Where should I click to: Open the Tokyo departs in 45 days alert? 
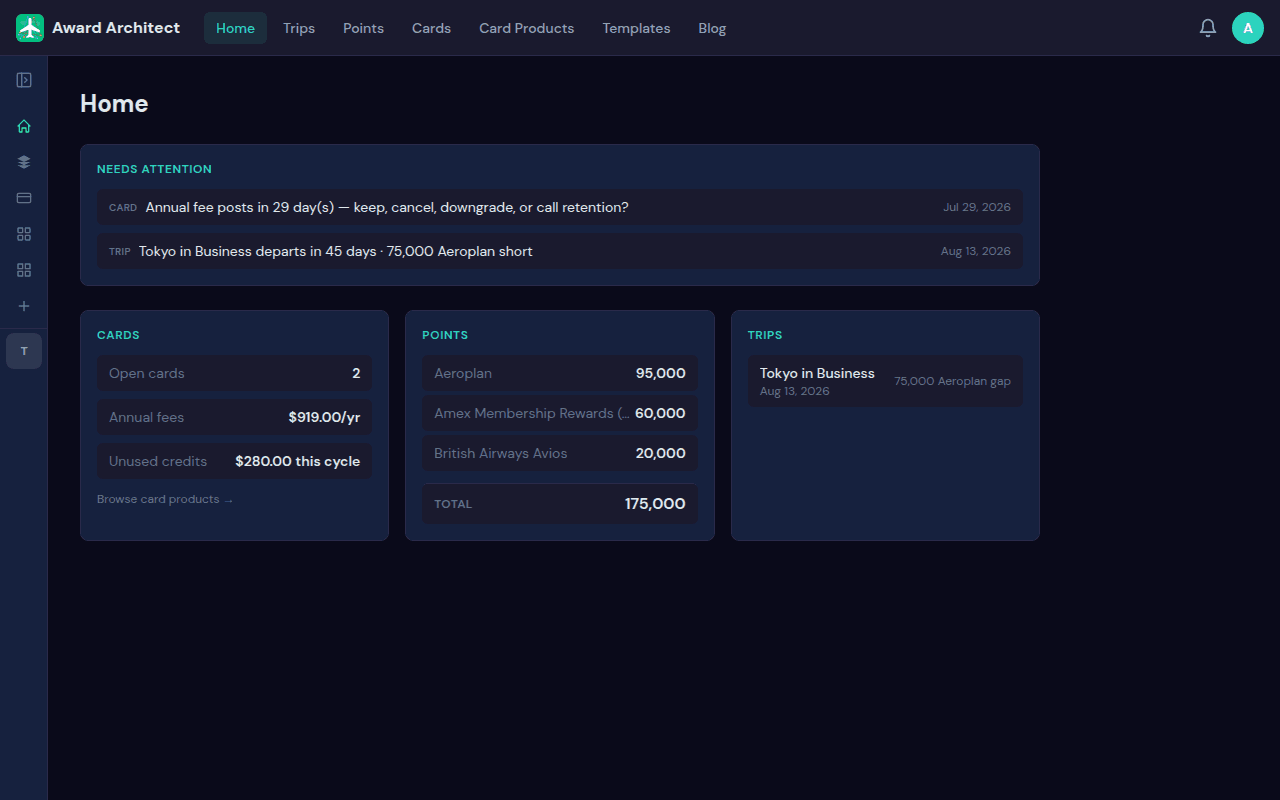coord(560,251)
